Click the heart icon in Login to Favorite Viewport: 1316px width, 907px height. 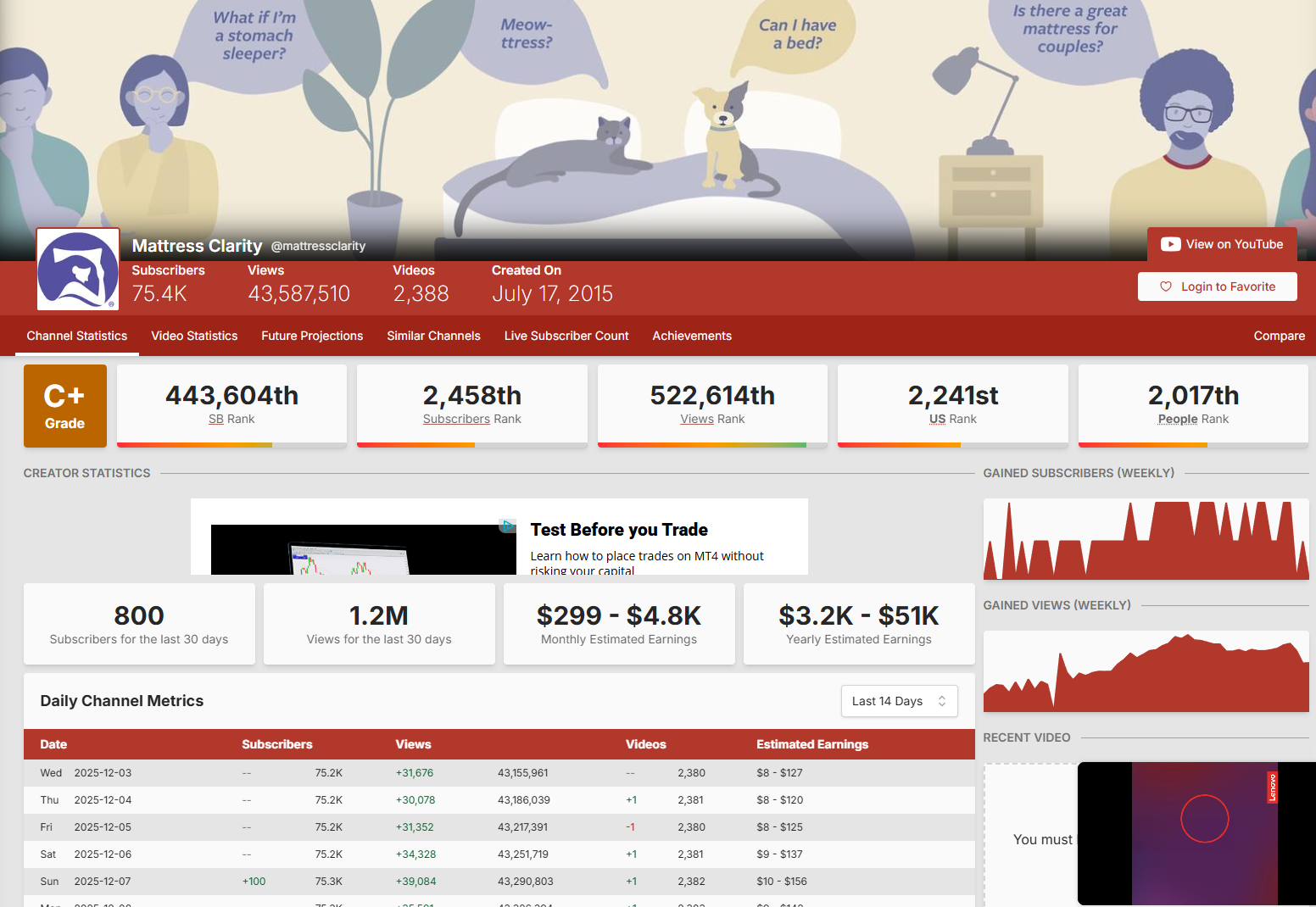click(1165, 287)
